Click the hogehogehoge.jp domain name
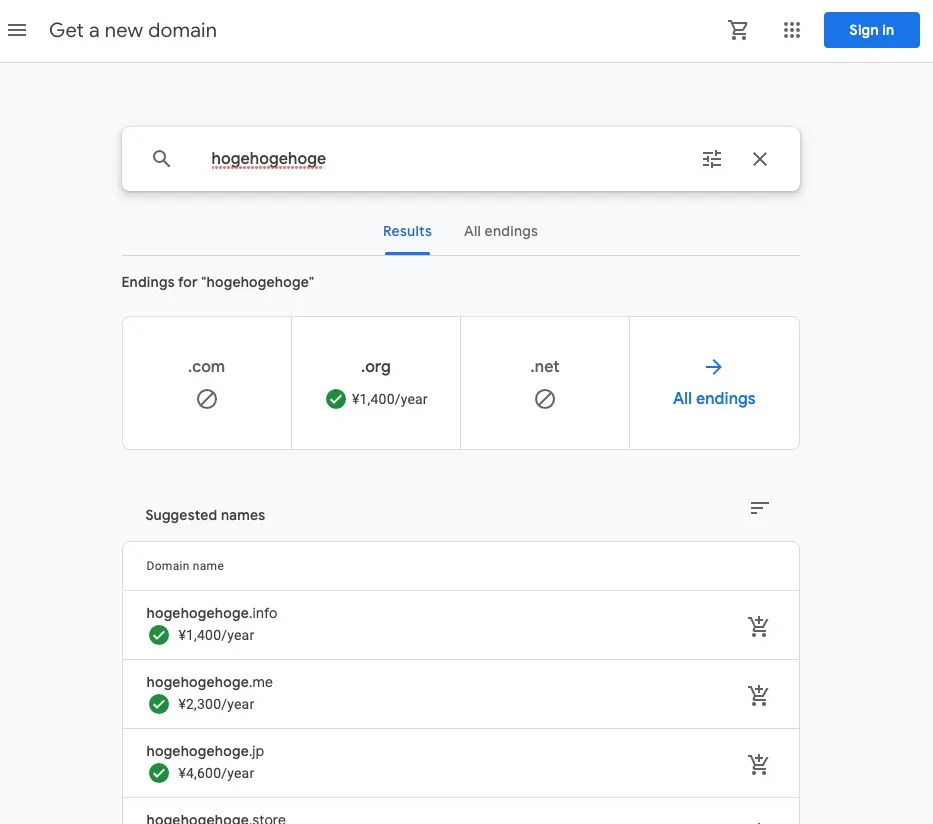Image resolution: width=933 pixels, height=824 pixels. coord(205,750)
